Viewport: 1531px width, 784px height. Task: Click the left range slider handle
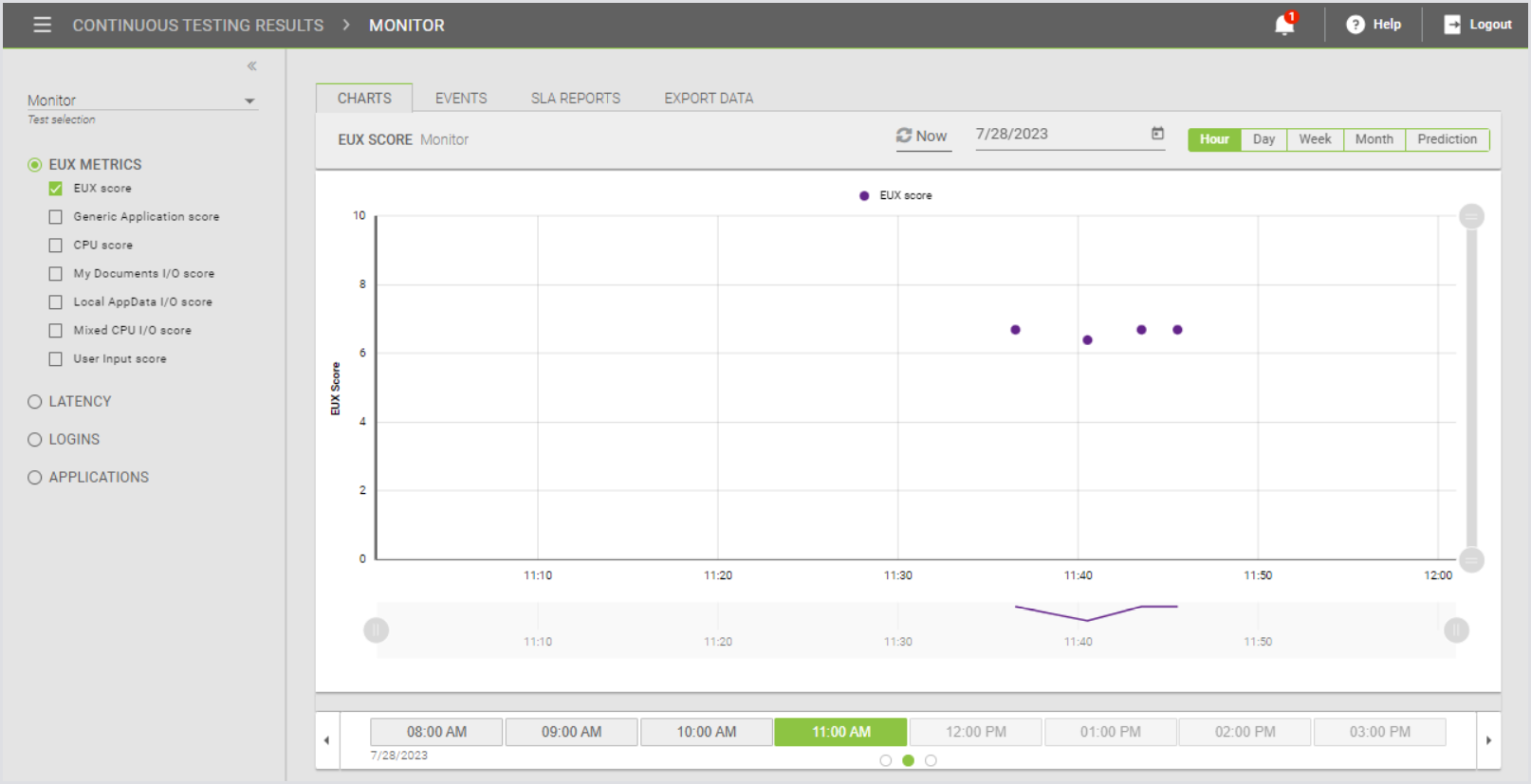[x=377, y=630]
